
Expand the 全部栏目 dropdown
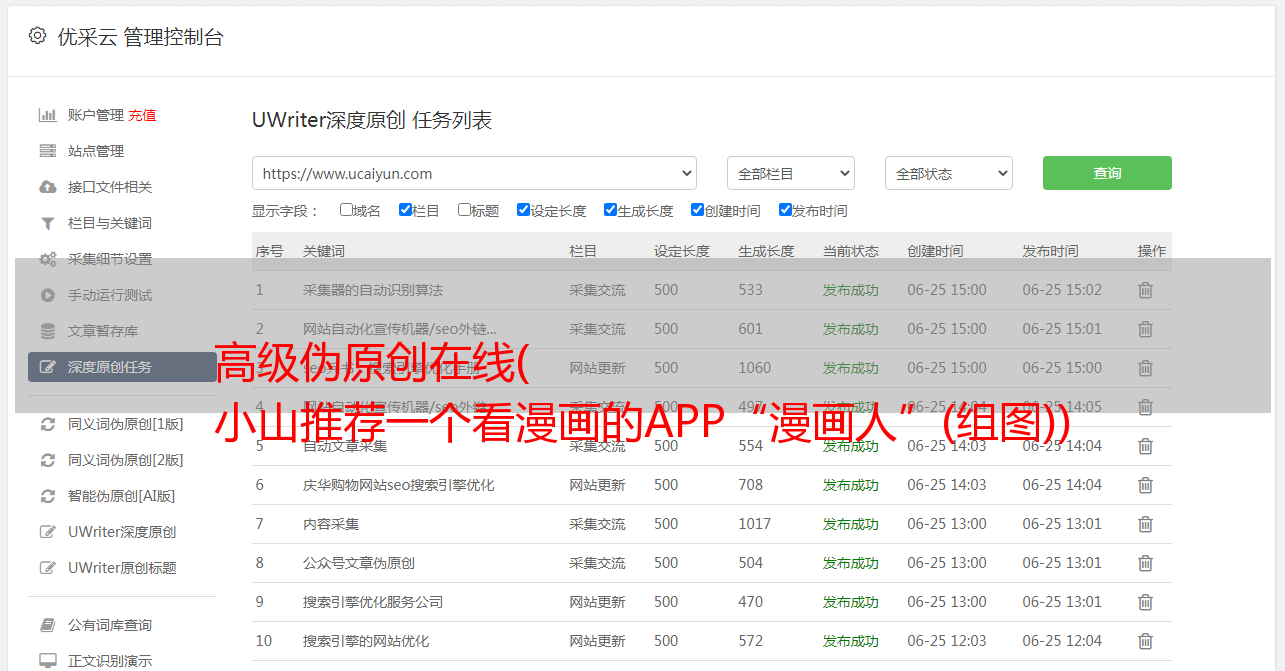point(790,173)
